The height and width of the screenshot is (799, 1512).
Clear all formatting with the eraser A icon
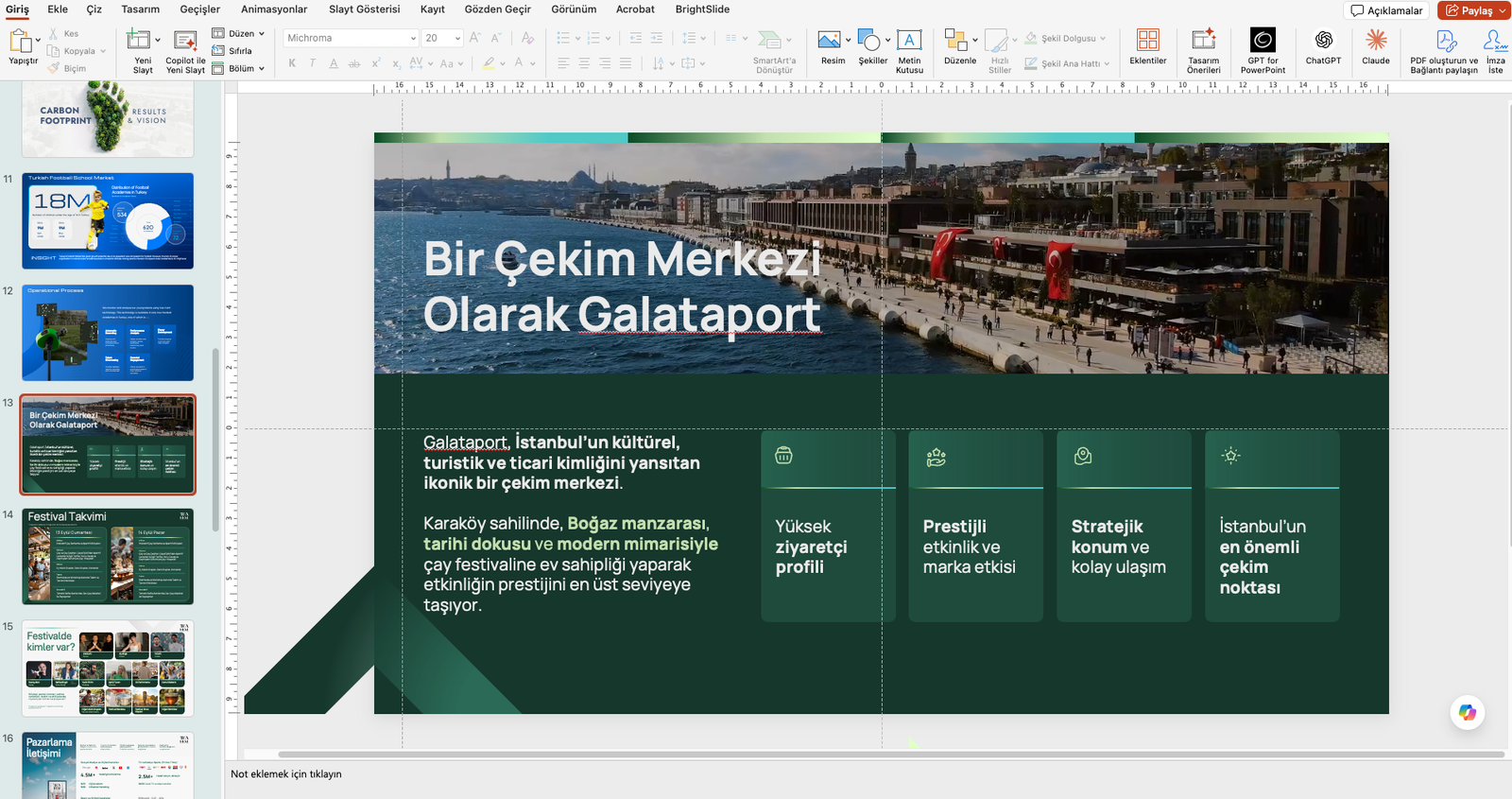coord(527,38)
